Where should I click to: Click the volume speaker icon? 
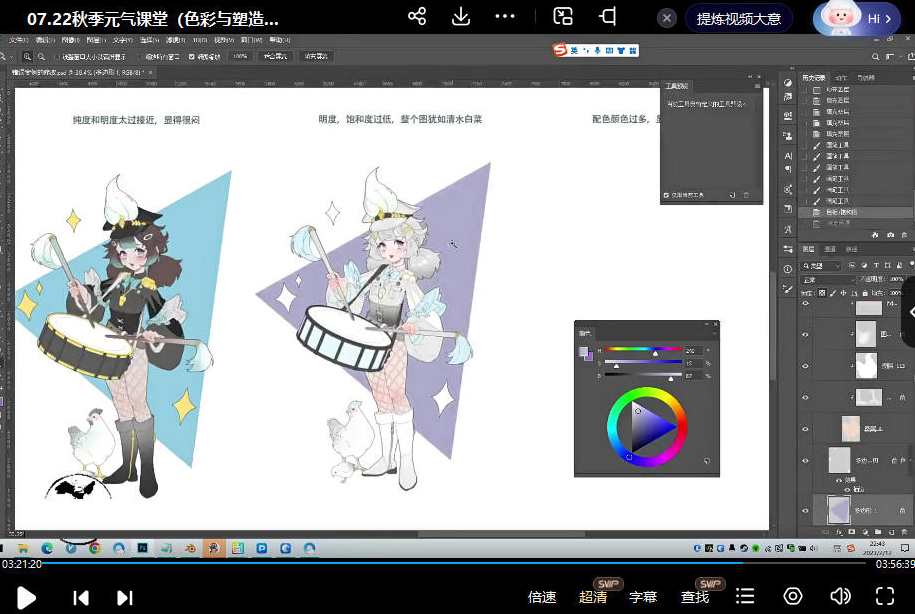pyautogui.click(x=840, y=596)
